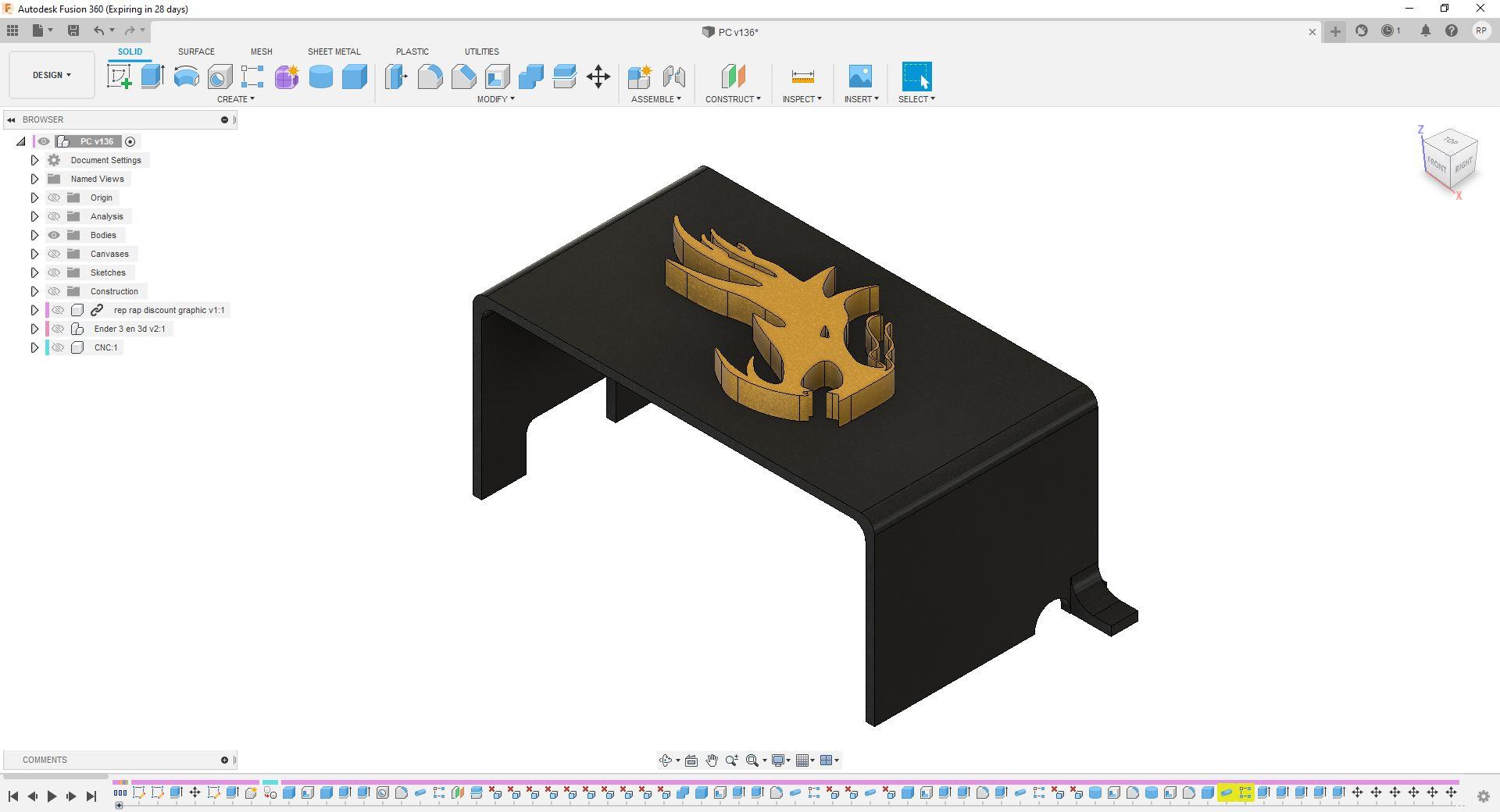The height and width of the screenshot is (812, 1500).
Task: Show the Ender 3 en 3d component
Action: coord(58,329)
